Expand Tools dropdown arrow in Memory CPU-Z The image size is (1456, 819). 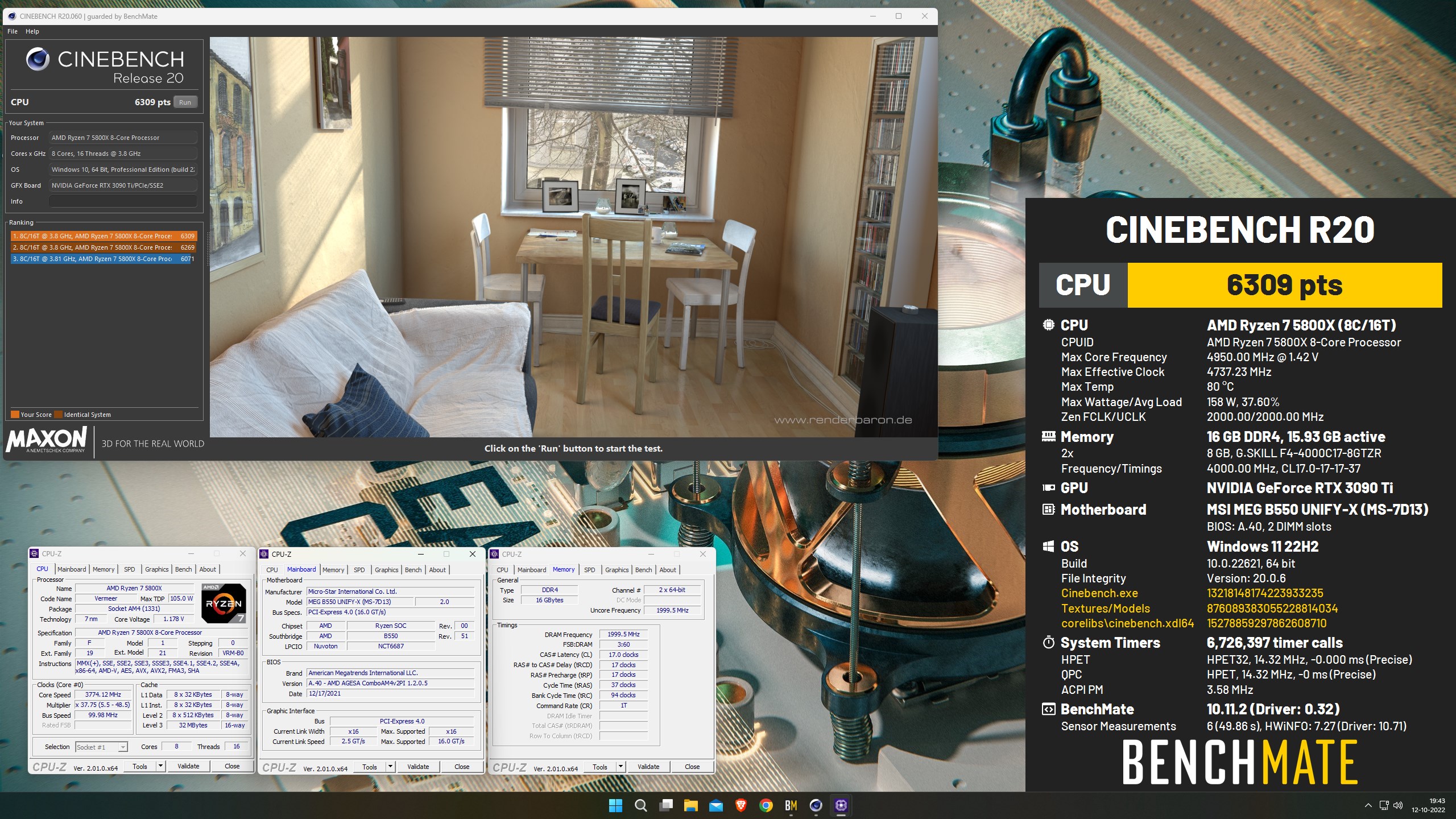[621, 767]
